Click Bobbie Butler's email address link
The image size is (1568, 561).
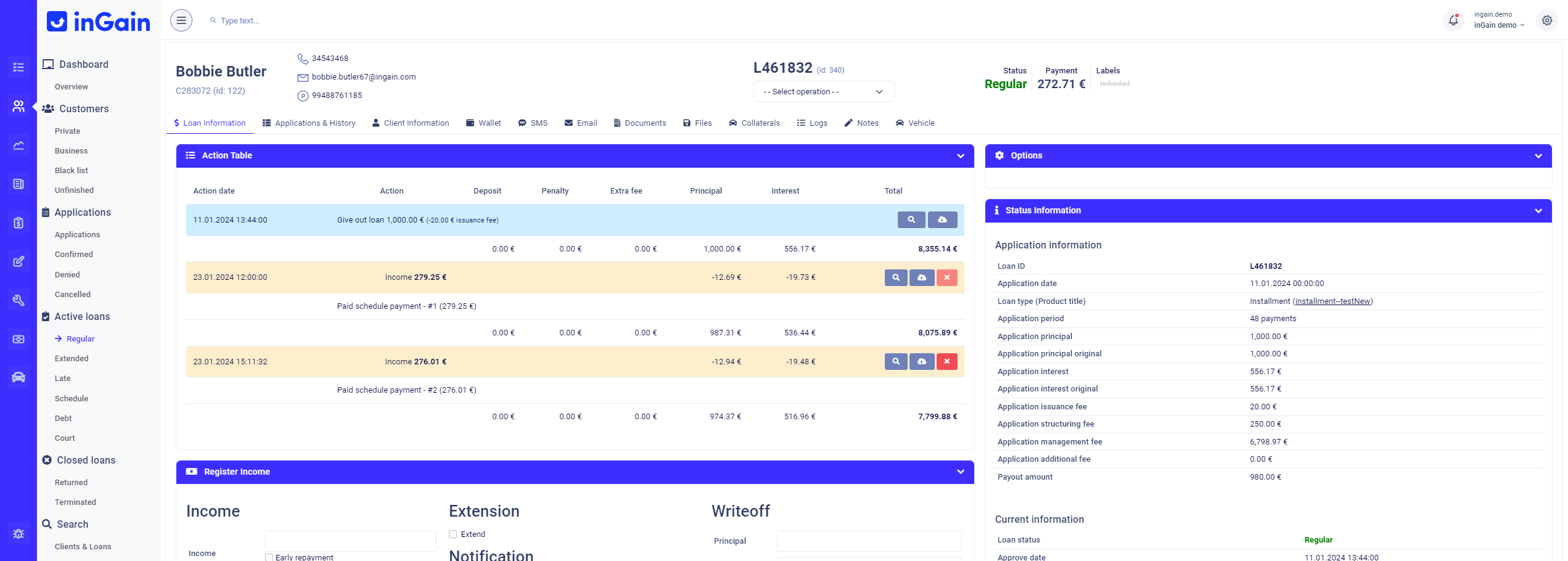[x=363, y=77]
